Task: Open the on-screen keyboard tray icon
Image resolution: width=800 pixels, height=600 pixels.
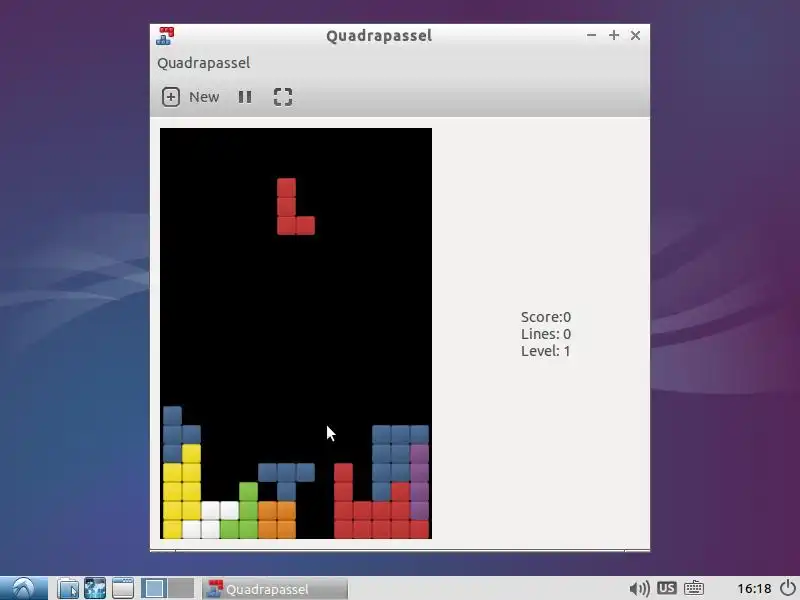Action: 694,588
